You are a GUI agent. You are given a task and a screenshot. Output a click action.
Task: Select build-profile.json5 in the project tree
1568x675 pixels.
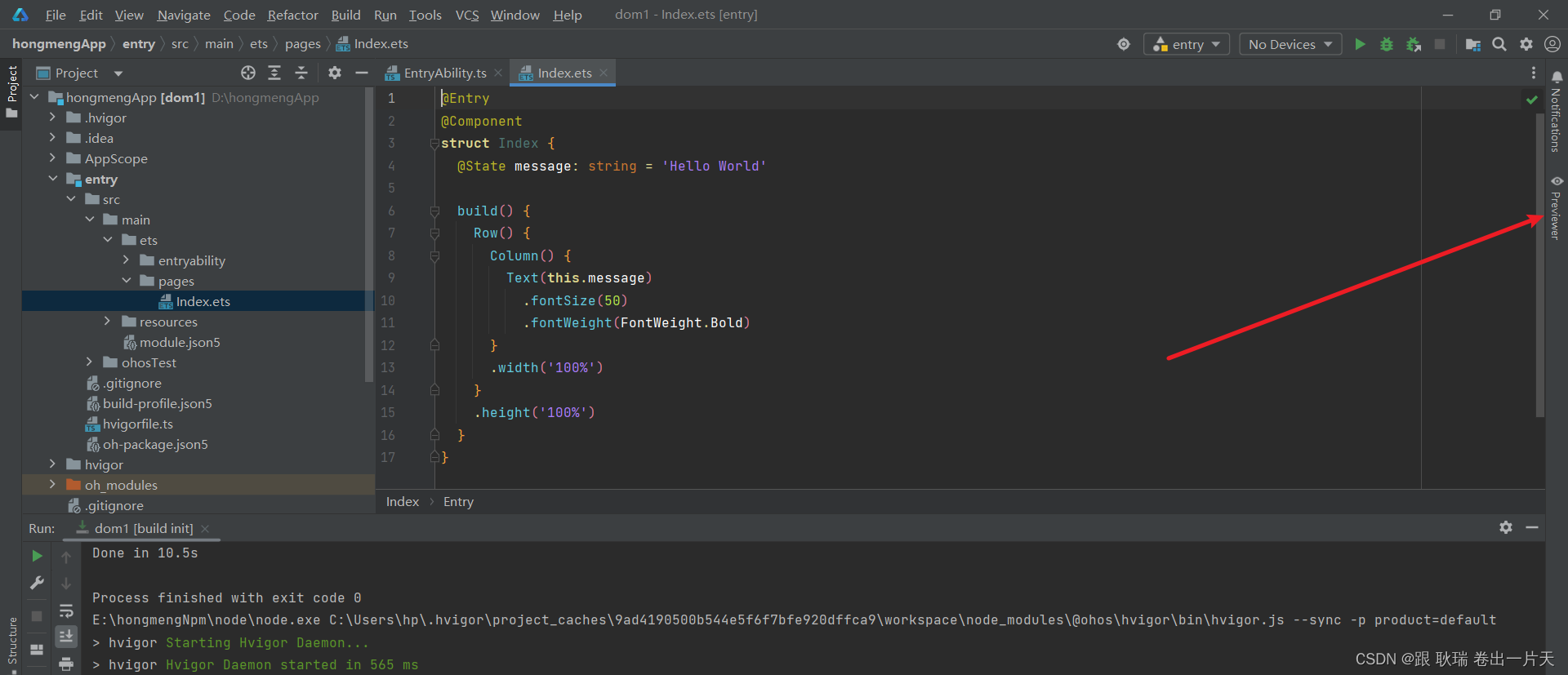157,403
